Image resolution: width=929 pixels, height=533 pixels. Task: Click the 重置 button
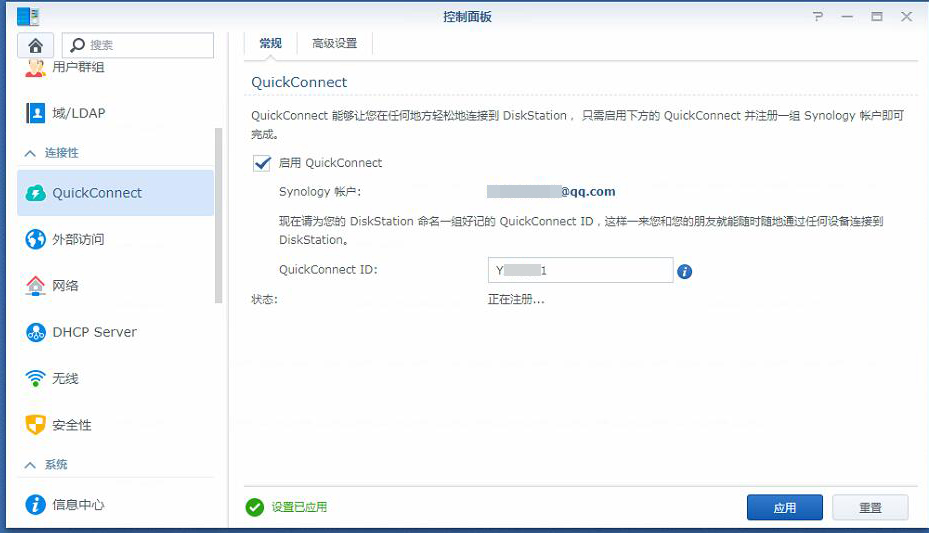coord(870,508)
